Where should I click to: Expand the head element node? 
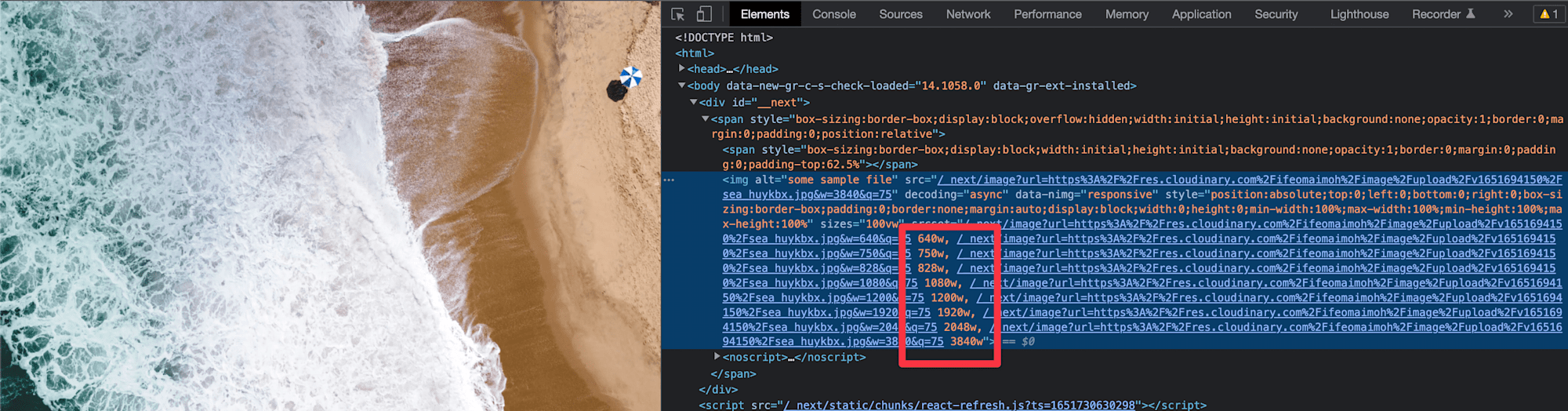pos(682,68)
